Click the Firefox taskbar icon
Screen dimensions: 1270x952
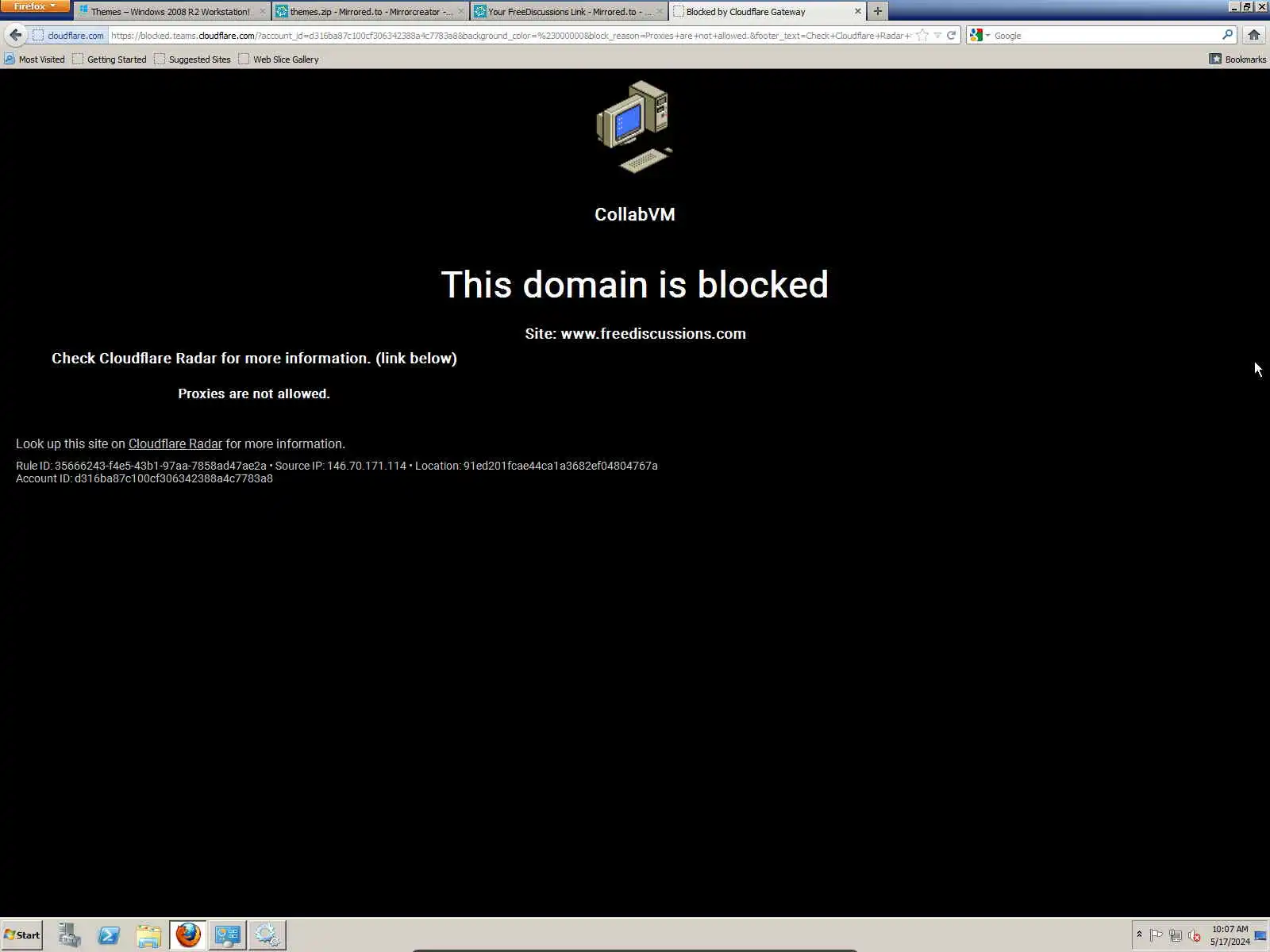point(188,935)
